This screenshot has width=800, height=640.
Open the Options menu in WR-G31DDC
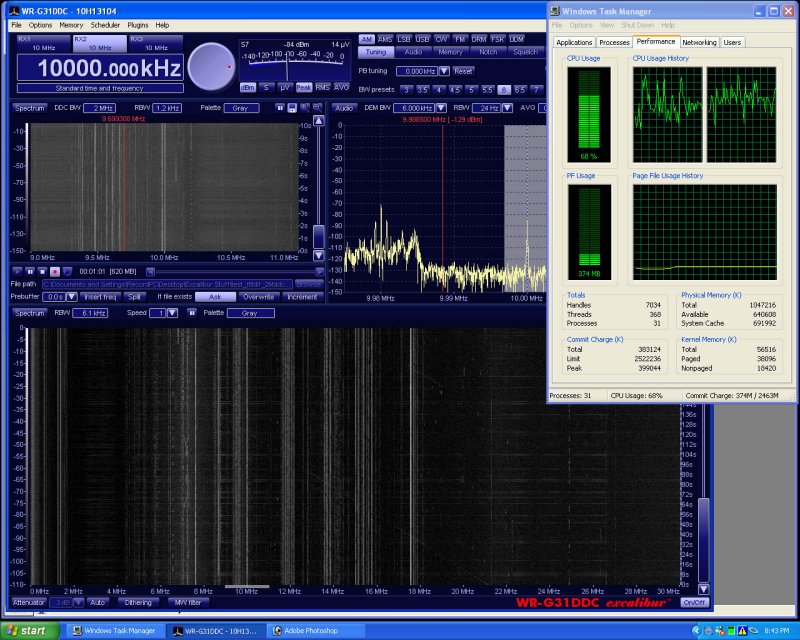pyautogui.click(x=40, y=25)
